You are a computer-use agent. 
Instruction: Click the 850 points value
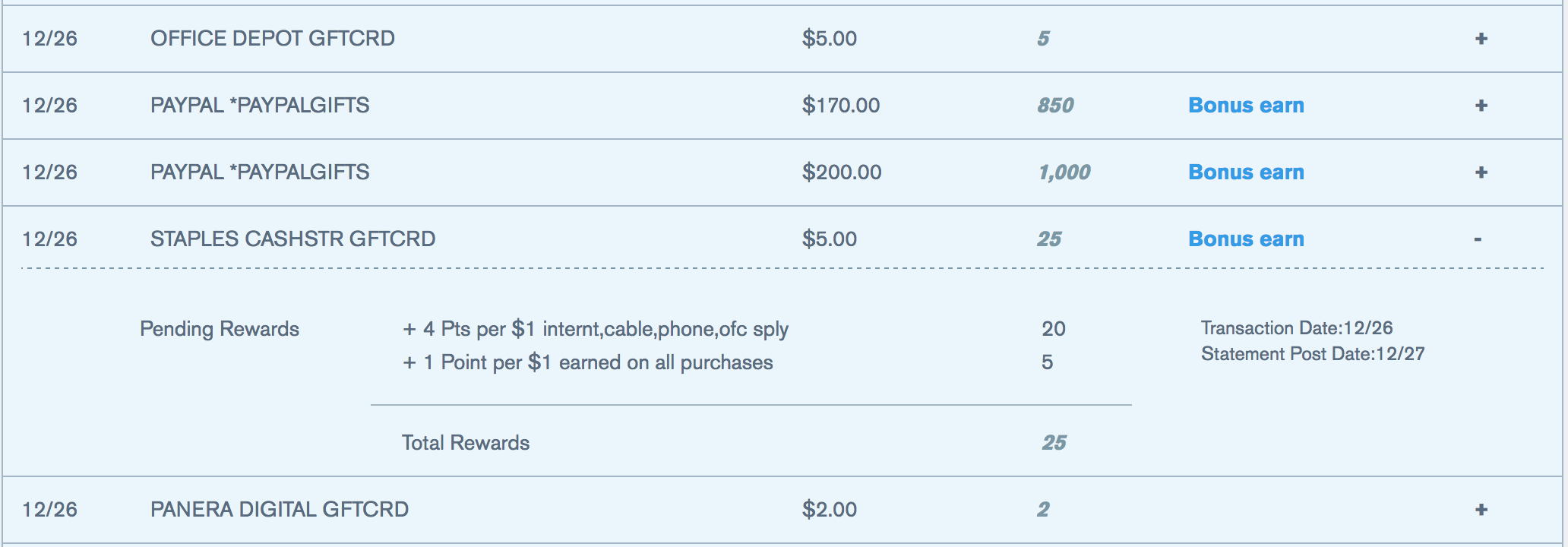point(1055,106)
